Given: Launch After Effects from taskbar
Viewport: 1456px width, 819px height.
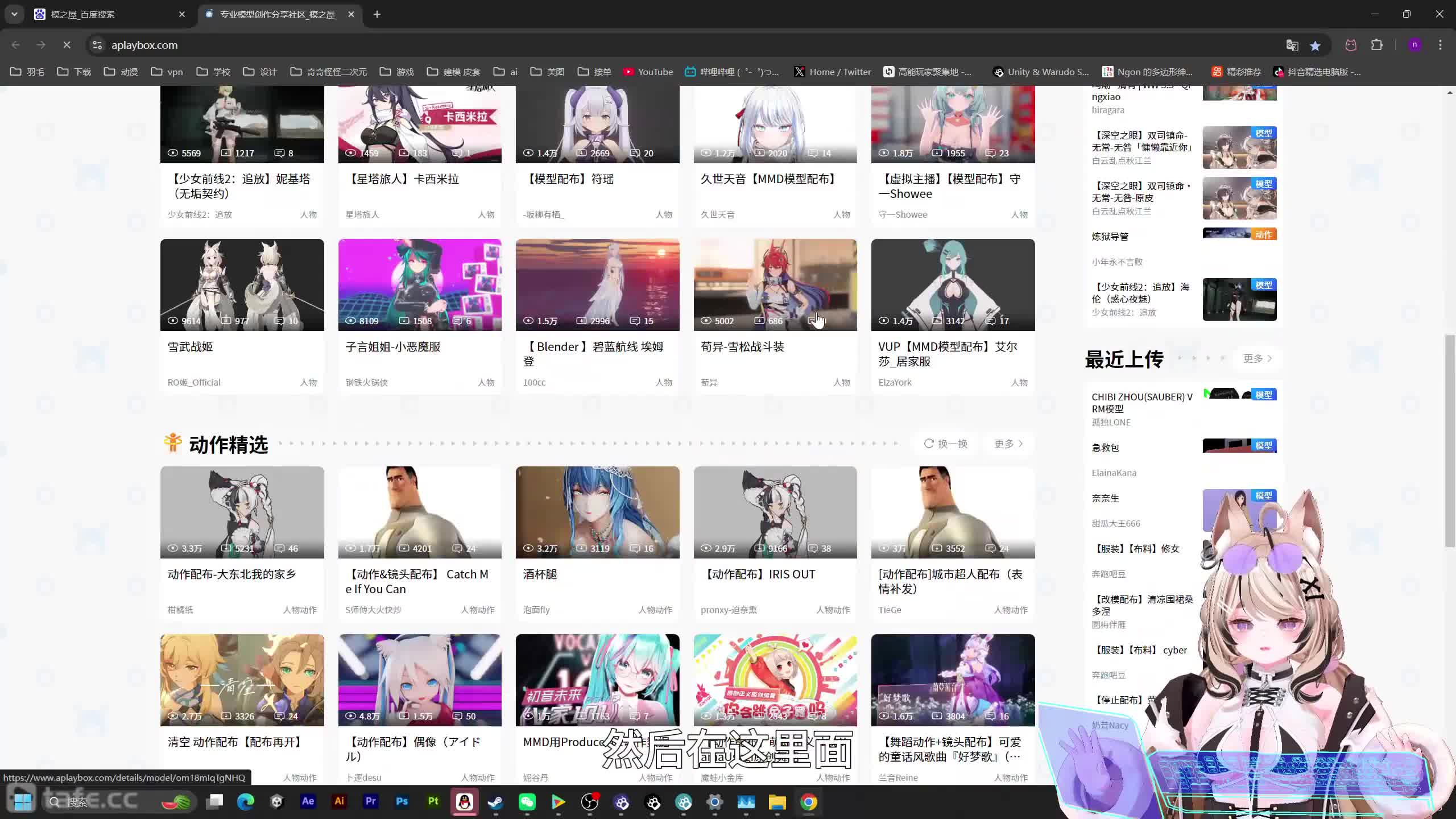Looking at the screenshot, I should [x=308, y=801].
